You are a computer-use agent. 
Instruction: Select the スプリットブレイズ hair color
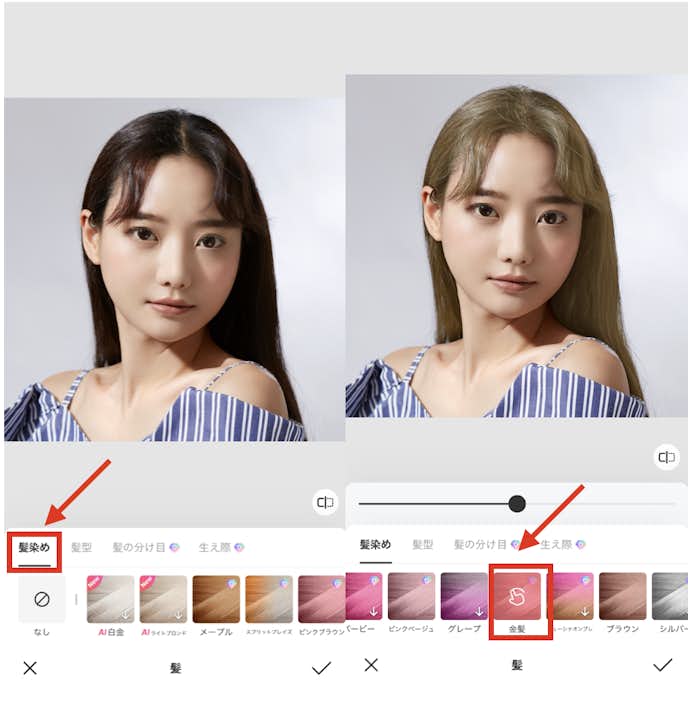(x=269, y=600)
